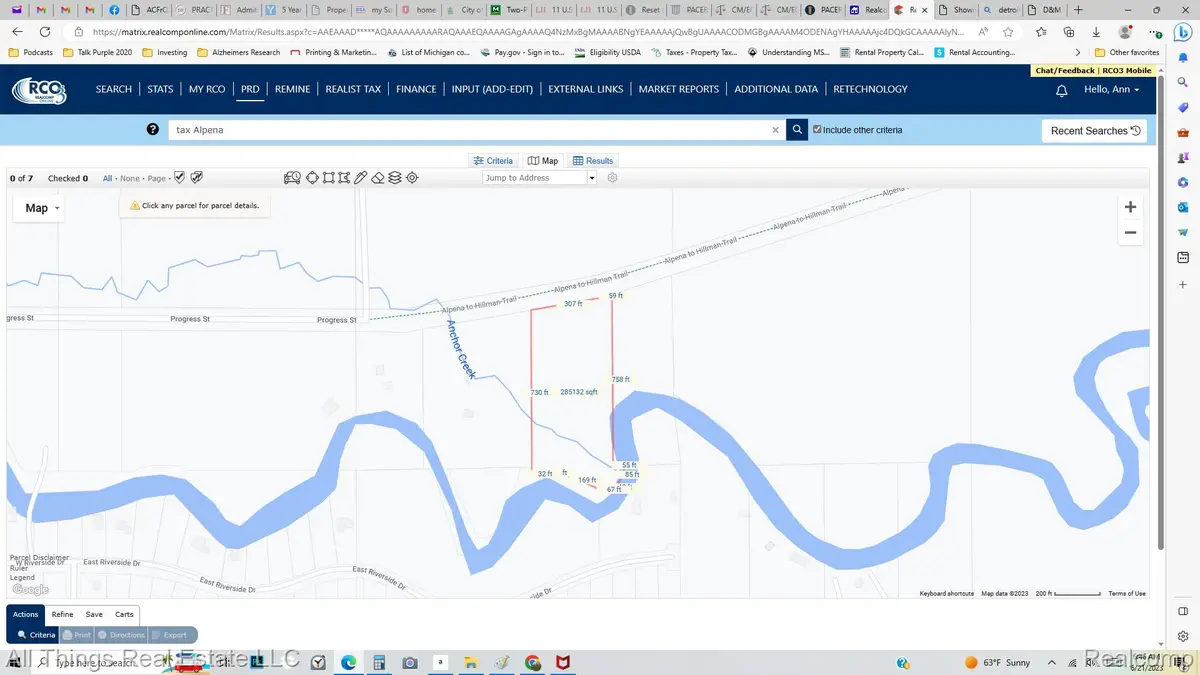Zoom in with the plus button
1200x675 pixels.
(x=1130, y=207)
